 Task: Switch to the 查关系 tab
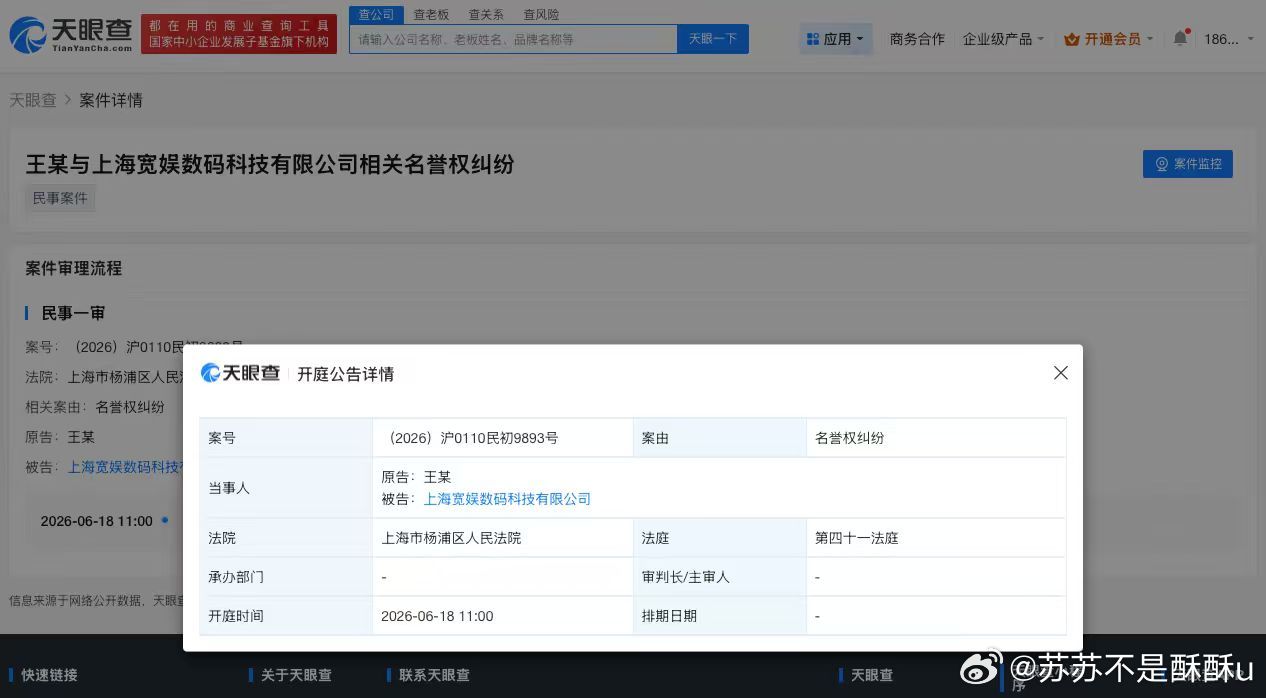point(486,15)
